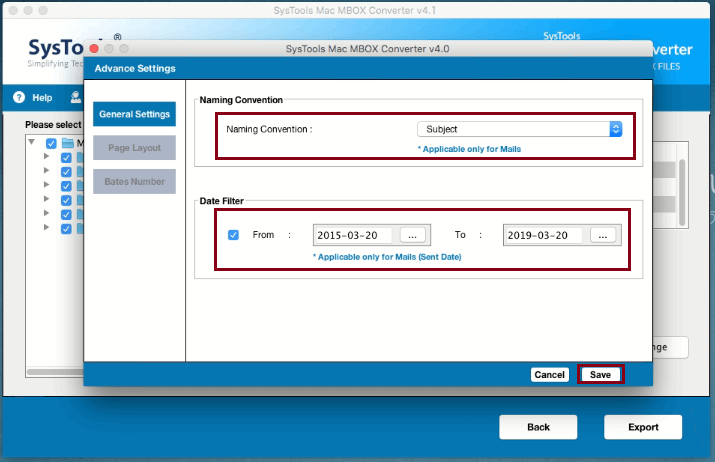Switch to the Bates Number tab
This screenshot has height=462, width=715.
pyautogui.click(x=134, y=182)
